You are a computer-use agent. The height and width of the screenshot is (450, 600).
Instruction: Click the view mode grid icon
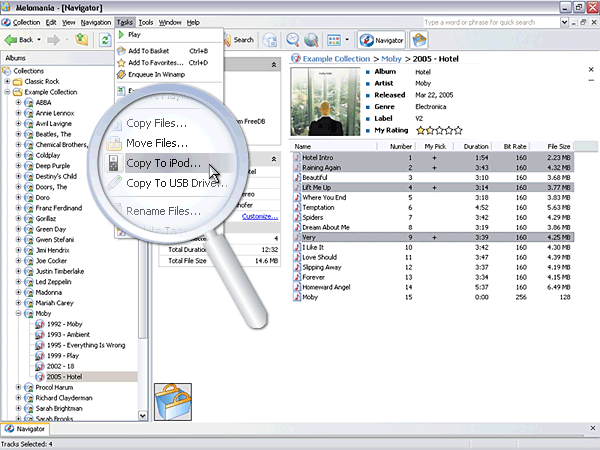tap(334, 40)
